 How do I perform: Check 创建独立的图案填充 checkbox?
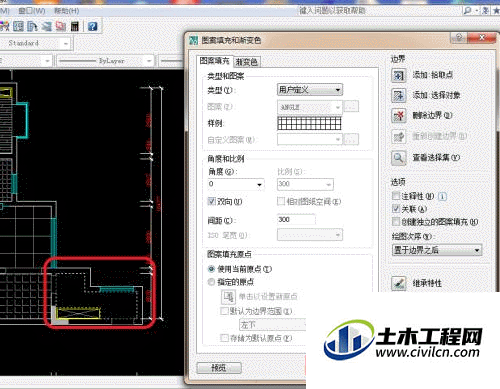click(396, 221)
